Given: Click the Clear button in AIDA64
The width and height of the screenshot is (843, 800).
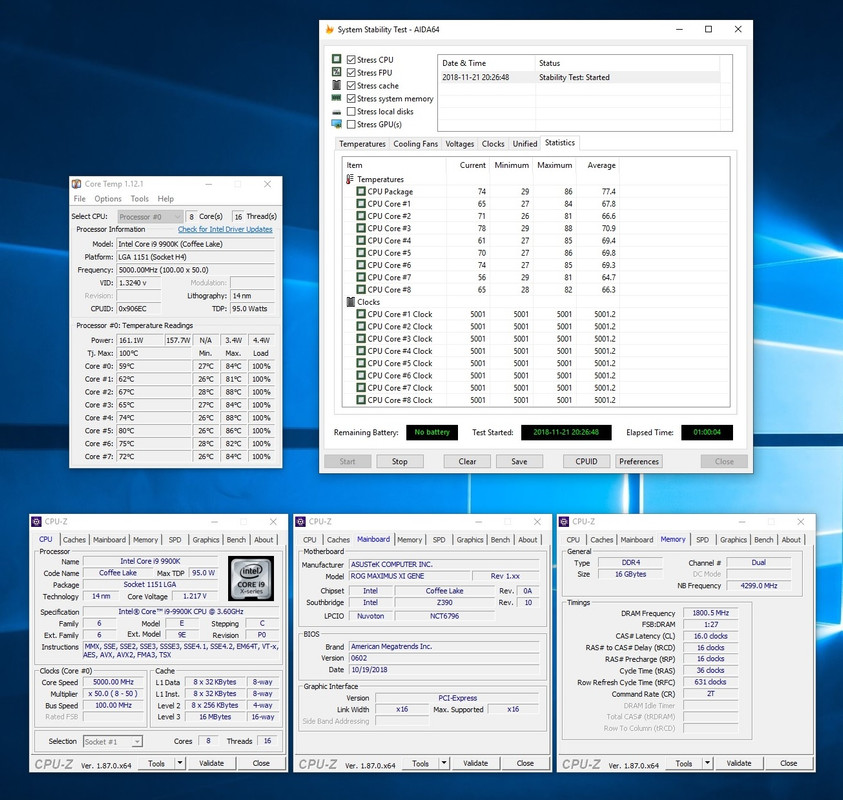Looking at the screenshot, I should pos(467,461).
